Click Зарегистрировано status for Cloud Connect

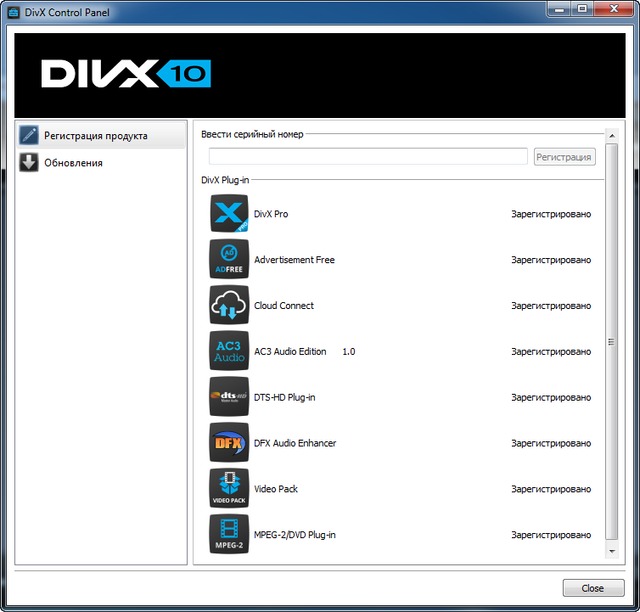tap(551, 305)
